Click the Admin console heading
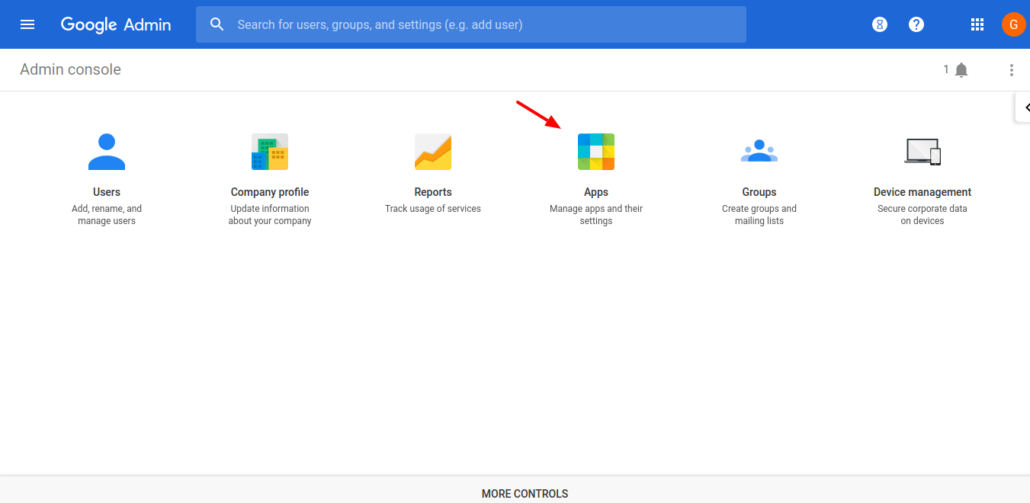1030x503 pixels. (70, 70)
